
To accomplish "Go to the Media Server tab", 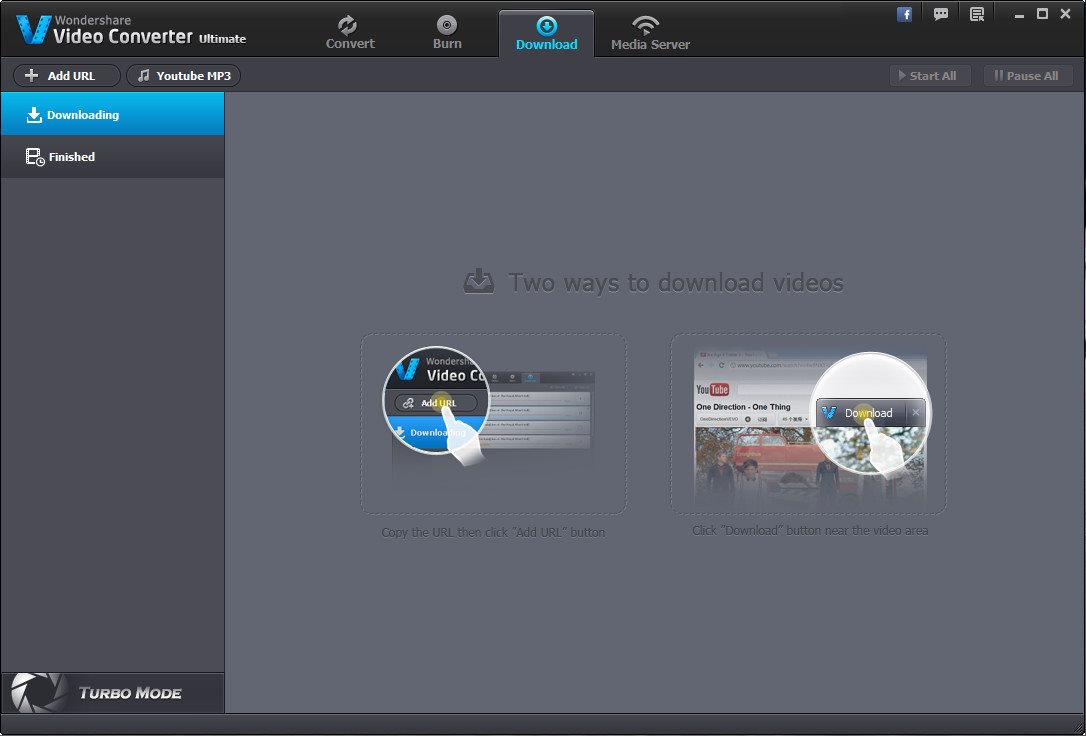I will point(650,33).
